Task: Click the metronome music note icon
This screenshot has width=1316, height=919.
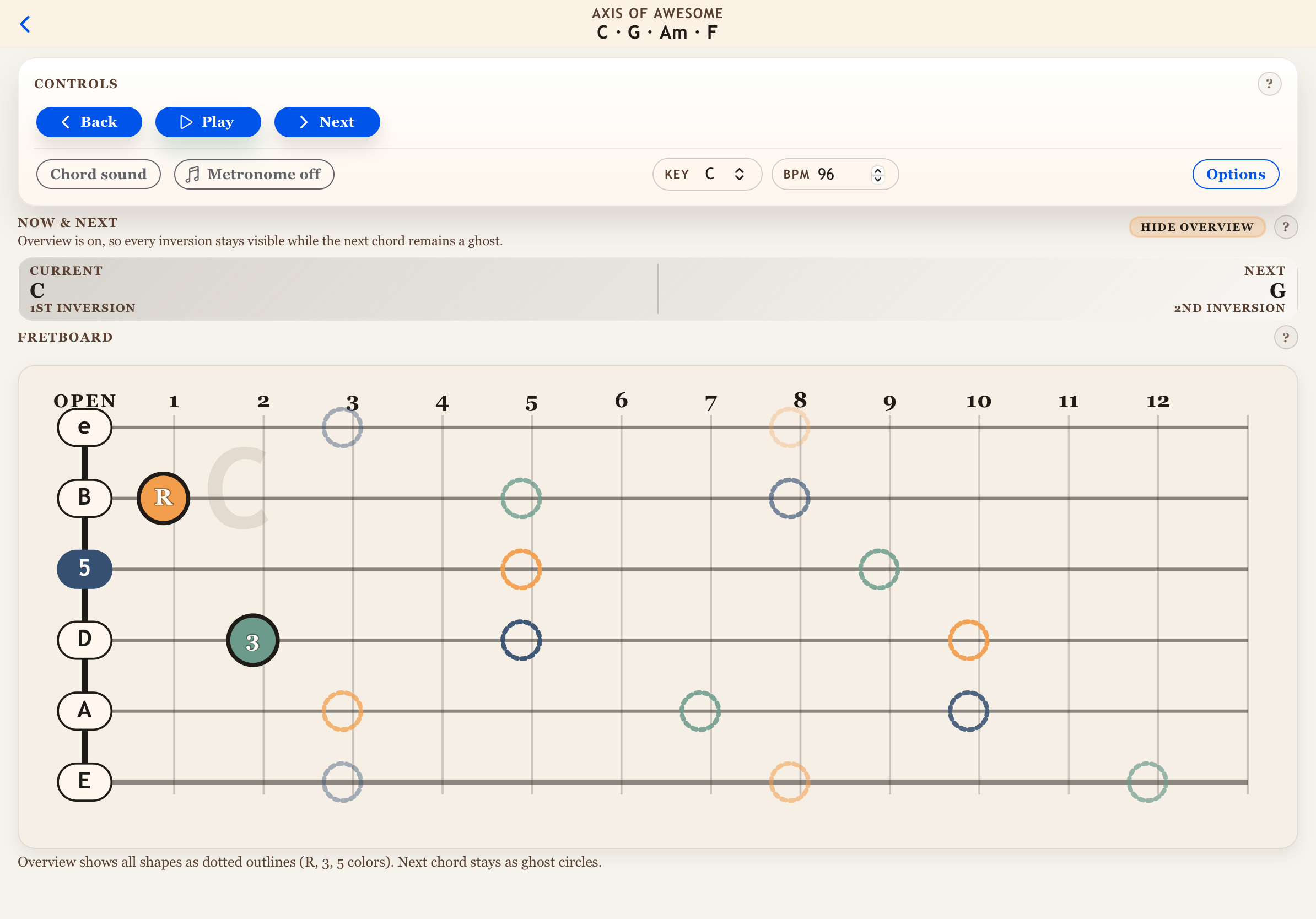Action: click(193, 174)
